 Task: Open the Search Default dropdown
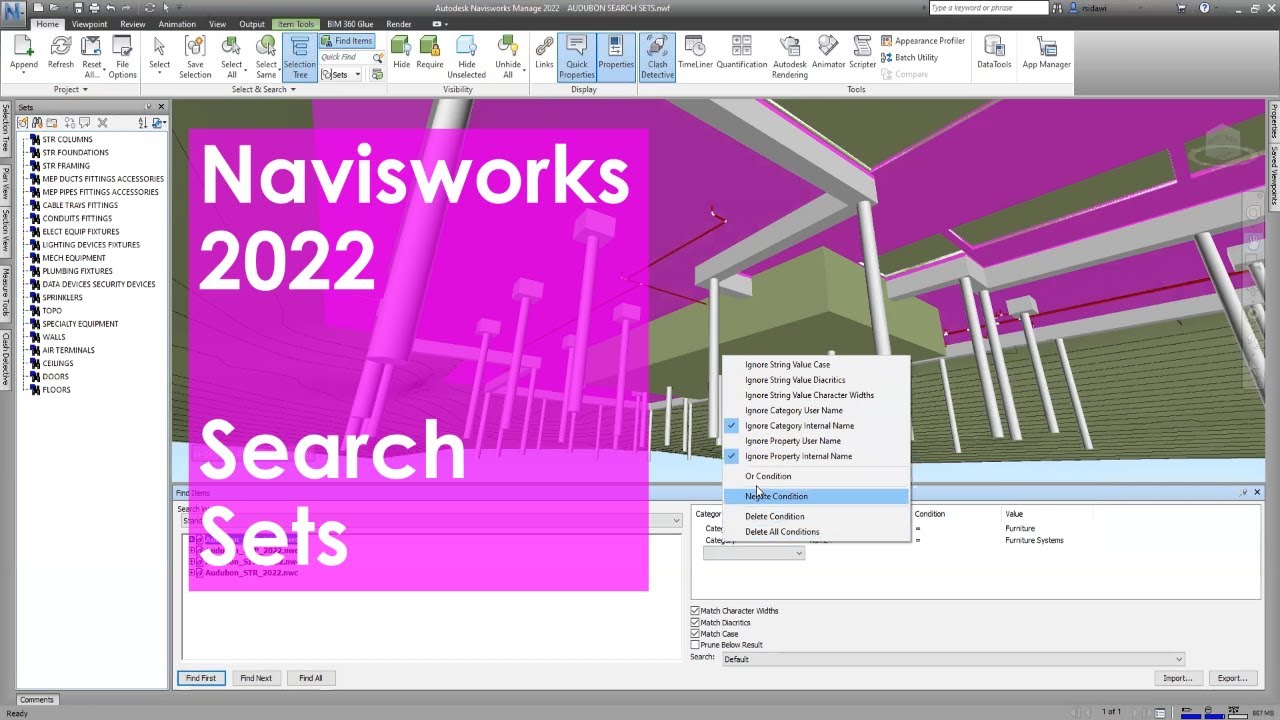coord(952,659)
